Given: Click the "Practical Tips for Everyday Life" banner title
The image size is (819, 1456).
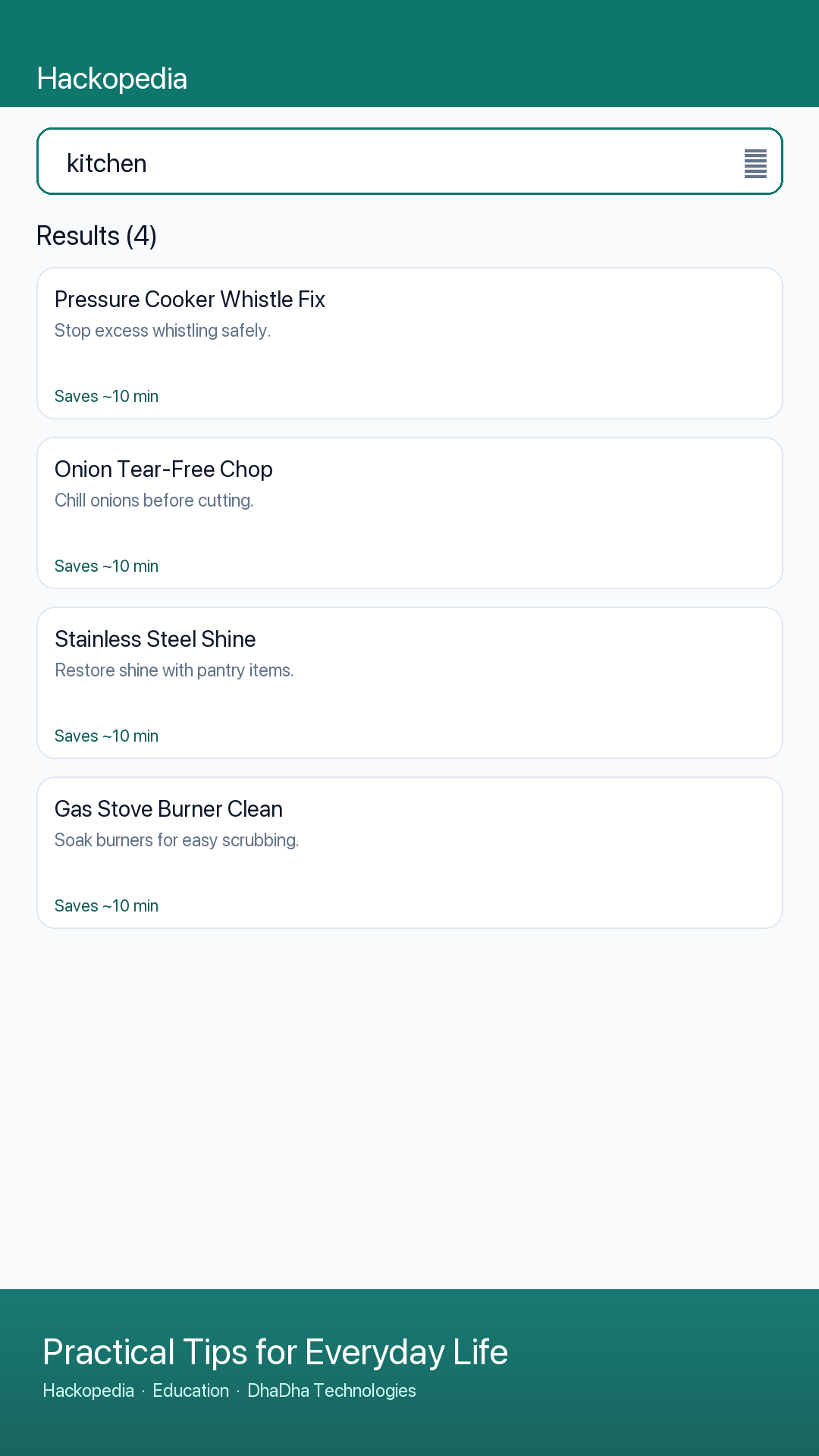Looking at the screenshot, I should point(275,1352).
